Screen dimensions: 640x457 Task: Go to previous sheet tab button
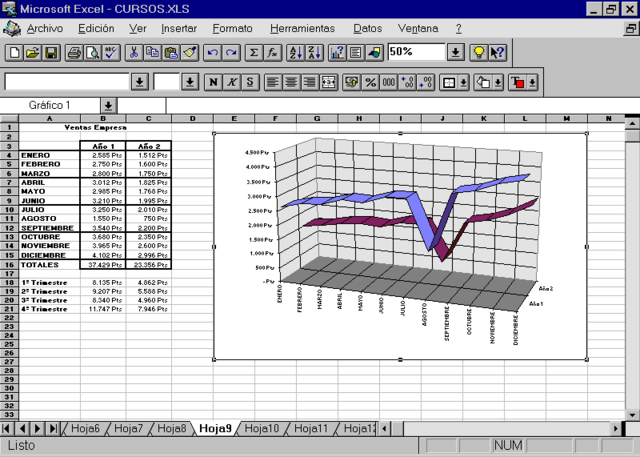point(22,428)
